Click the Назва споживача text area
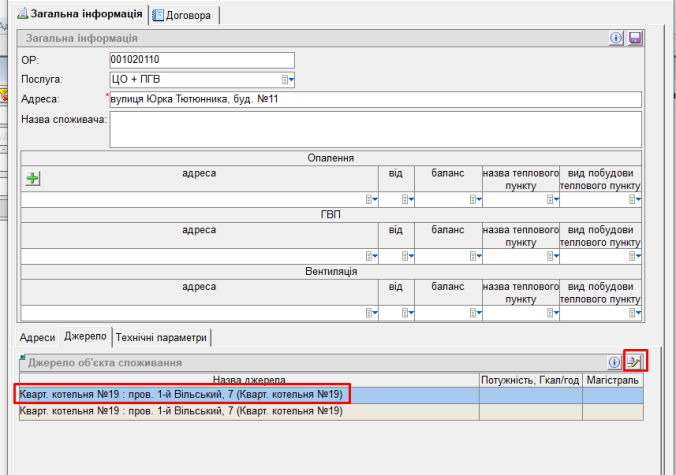This screenshot has height=475, width=676. click(x=374, y=129)
